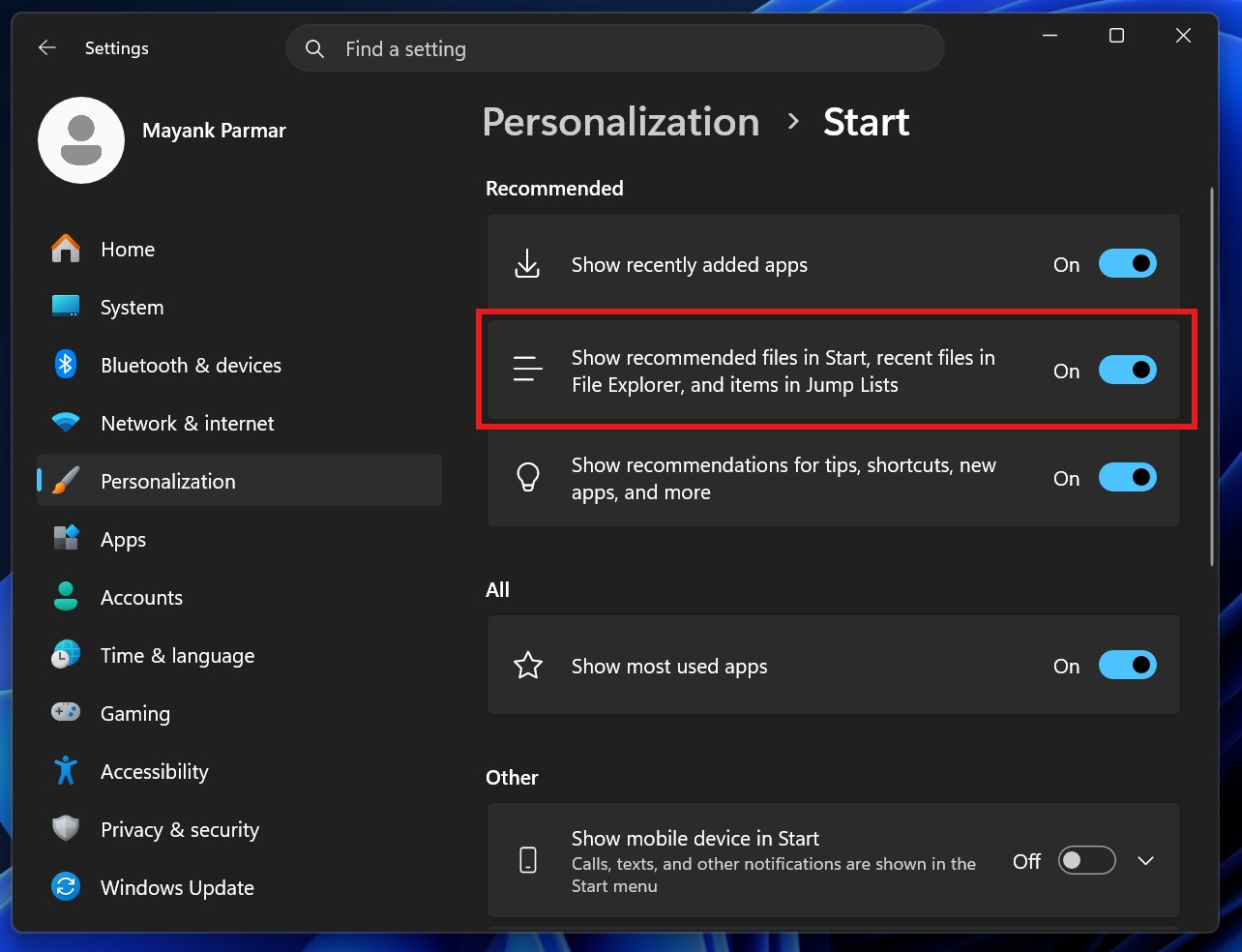Turn off Show recently added apps
1242x952 pixels.
click(1128, 264)
